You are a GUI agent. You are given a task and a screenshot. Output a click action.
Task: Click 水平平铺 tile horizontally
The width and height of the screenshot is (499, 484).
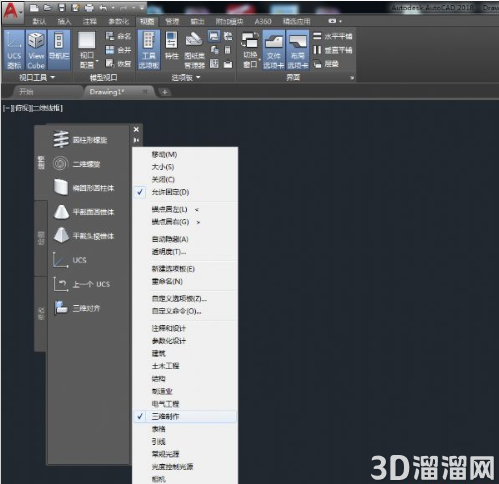click(x=332, y=36)
